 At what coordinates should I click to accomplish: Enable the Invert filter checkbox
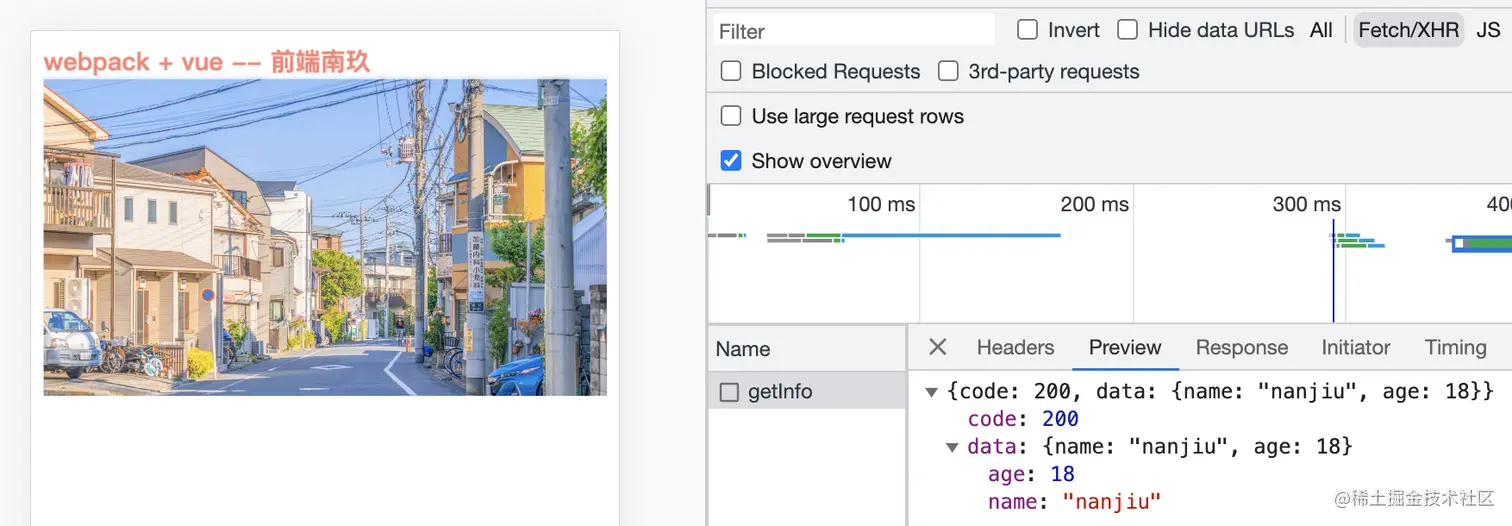coord(1027,30)
